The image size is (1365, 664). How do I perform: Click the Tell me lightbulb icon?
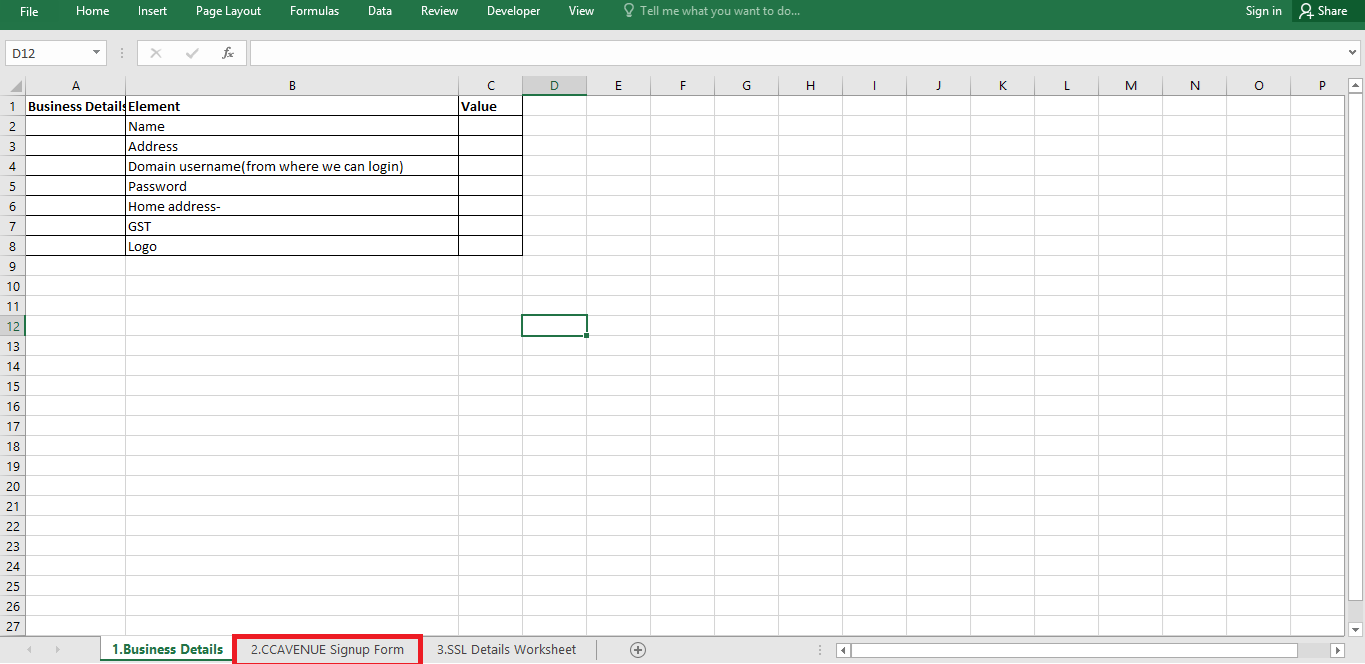[628, 11]
